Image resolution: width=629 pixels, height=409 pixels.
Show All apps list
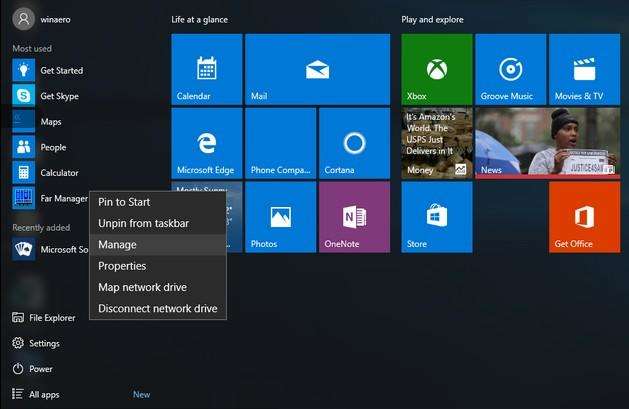pos(36,394)
